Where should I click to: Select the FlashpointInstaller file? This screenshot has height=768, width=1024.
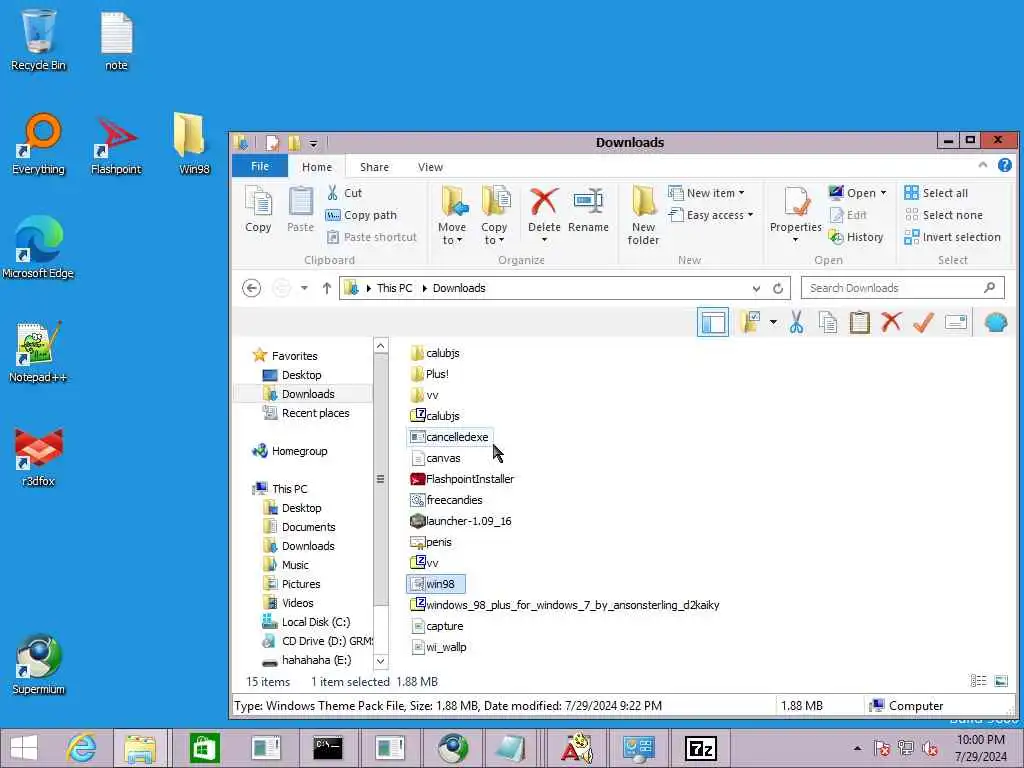(462, 479)
